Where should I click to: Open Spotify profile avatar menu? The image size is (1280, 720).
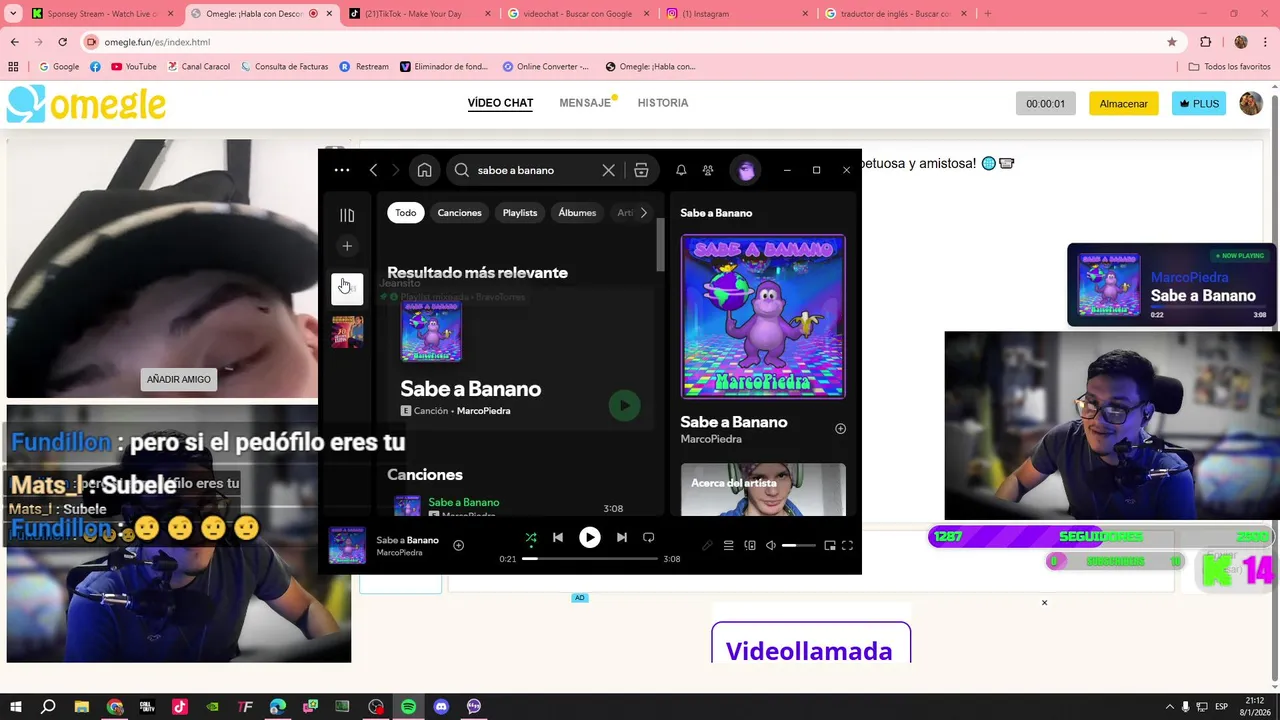point(746,170)
